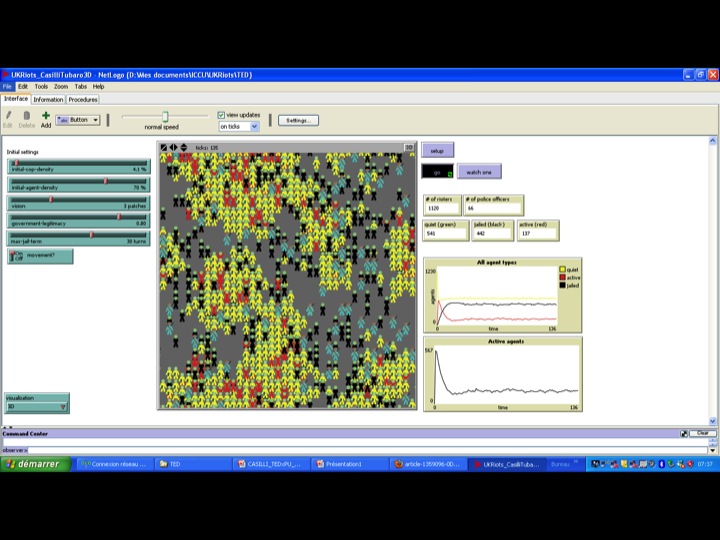
Task: Click the setup button
Action: 437,151
